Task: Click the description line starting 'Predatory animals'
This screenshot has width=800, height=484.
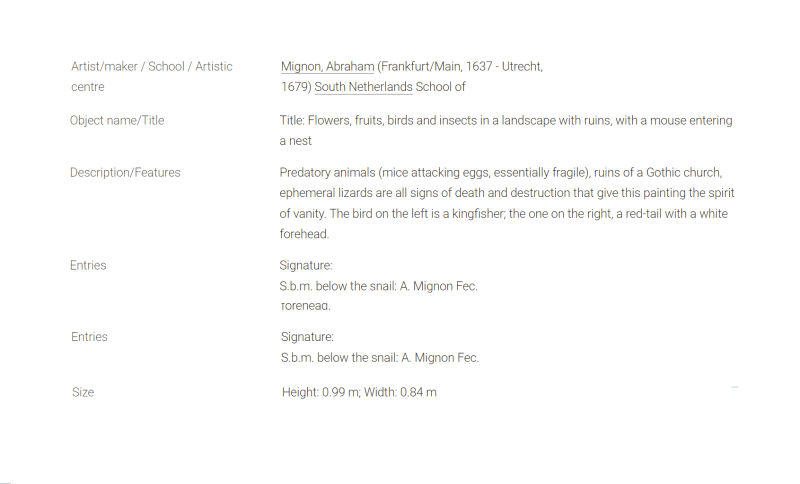Action: (x=501, y=173)
